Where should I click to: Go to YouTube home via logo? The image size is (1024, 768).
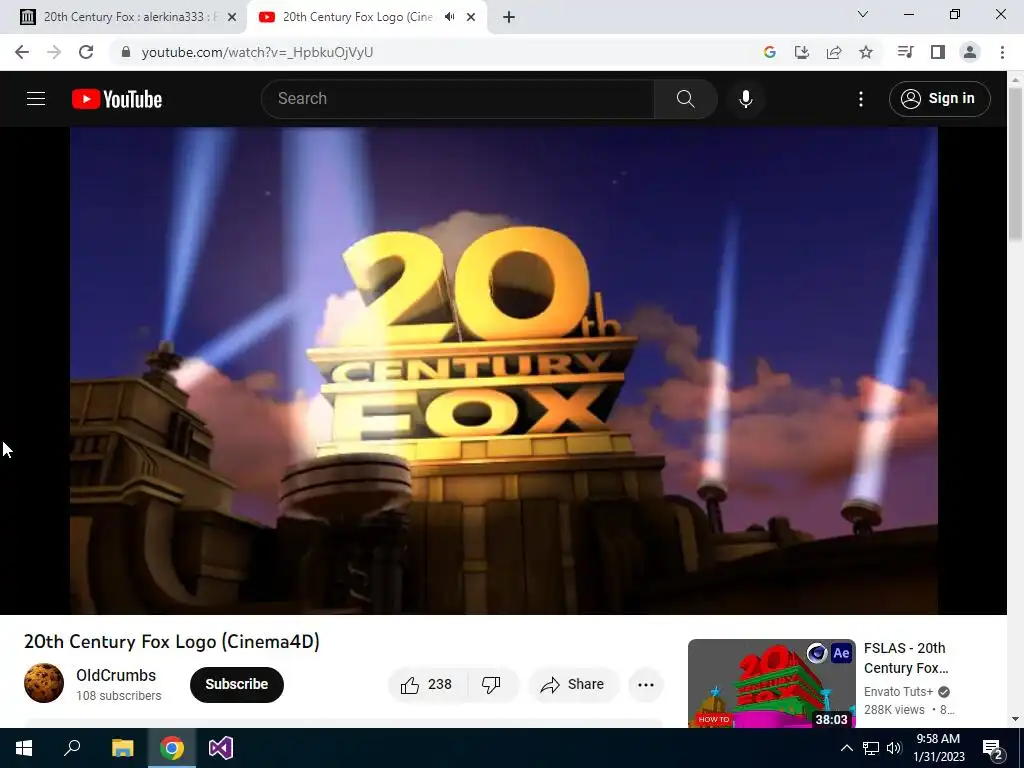pyautogui.click(x=117, y=99)
